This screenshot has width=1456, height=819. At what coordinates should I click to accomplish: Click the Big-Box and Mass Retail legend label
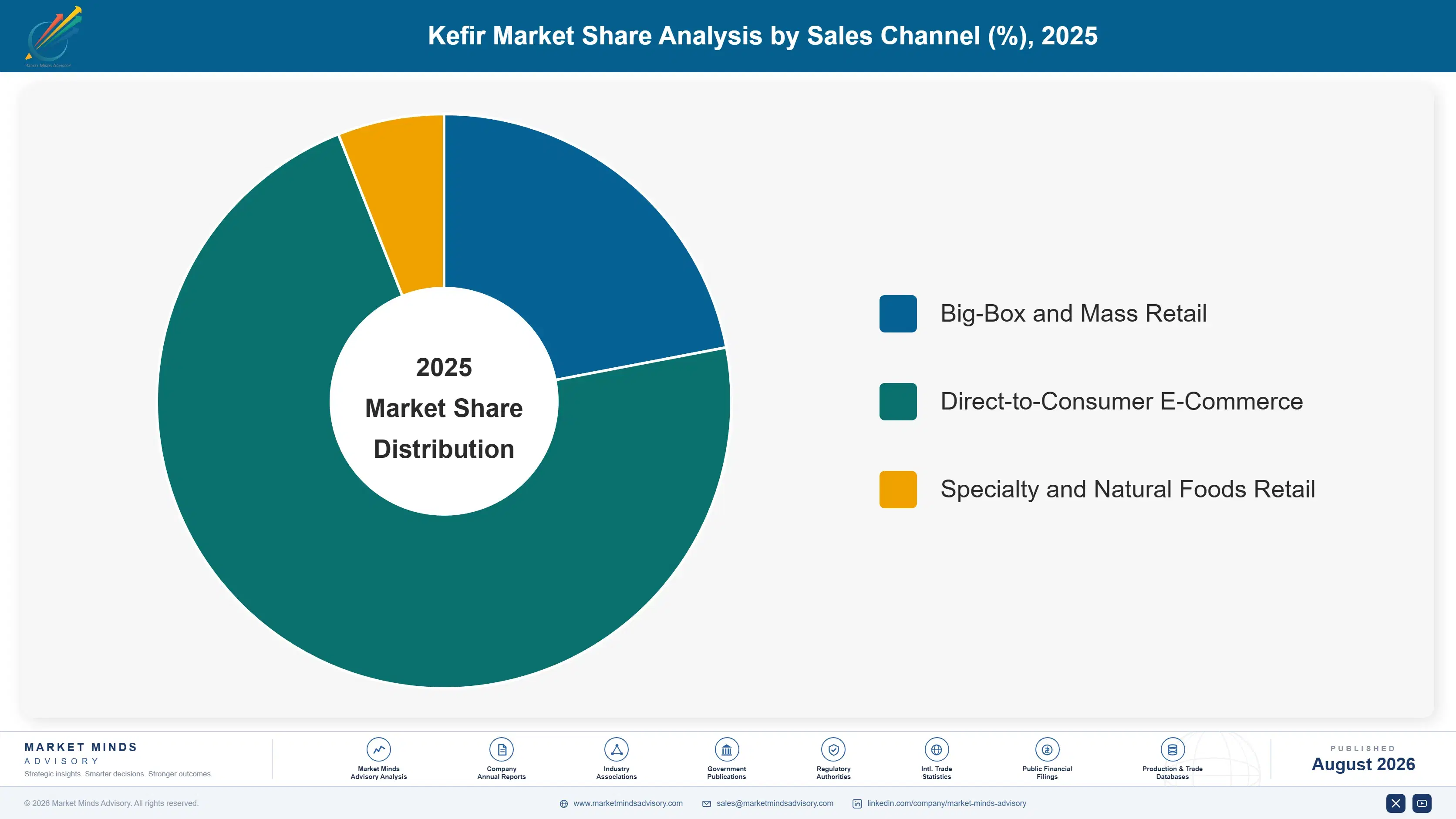(x=1073, y=313)
